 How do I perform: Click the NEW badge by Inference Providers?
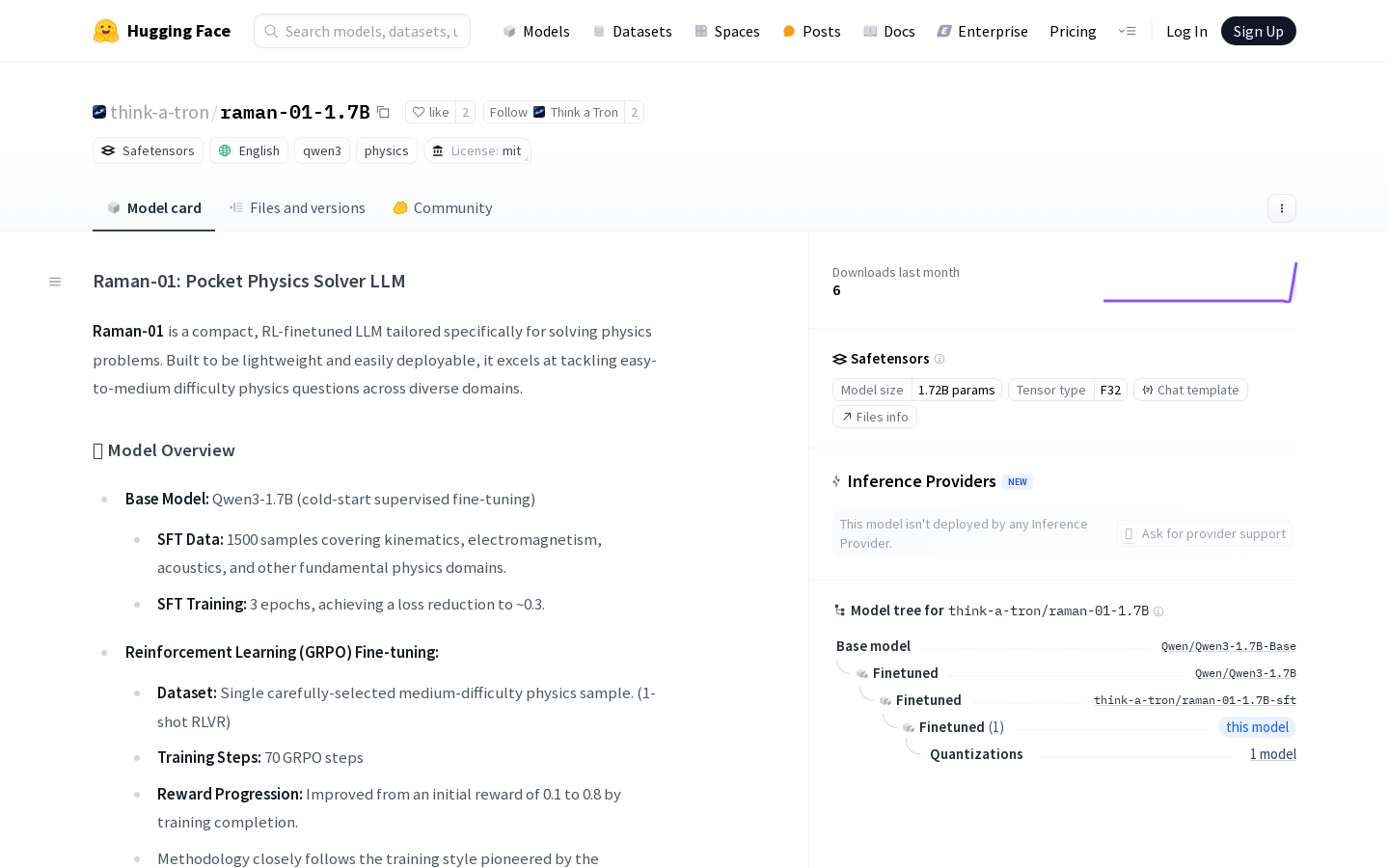pos(1018,482)
